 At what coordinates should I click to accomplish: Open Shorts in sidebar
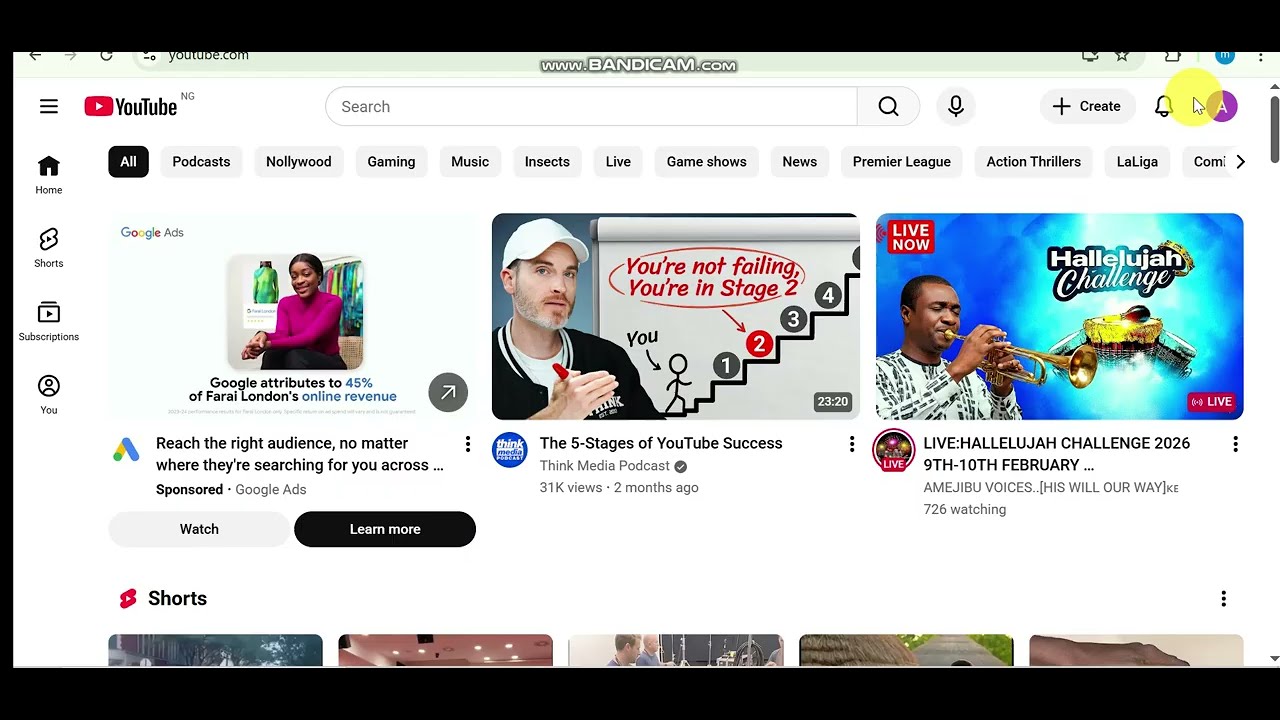click(x=48, y=248)
